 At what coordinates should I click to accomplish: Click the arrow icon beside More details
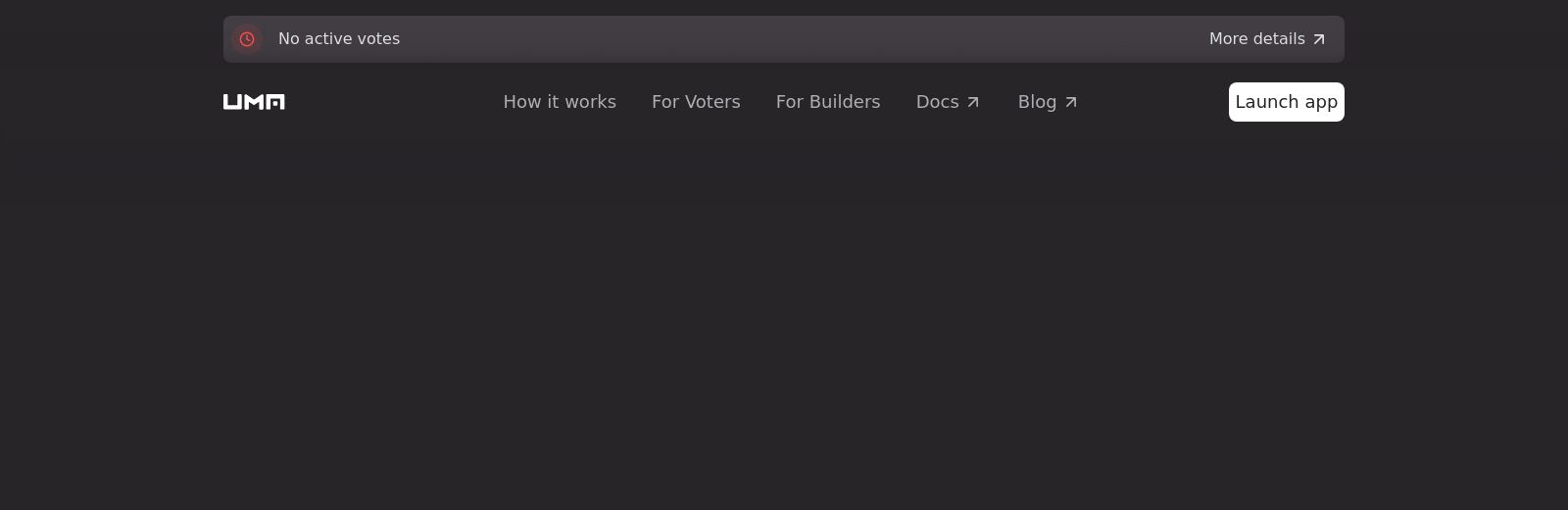[1319, 39]
